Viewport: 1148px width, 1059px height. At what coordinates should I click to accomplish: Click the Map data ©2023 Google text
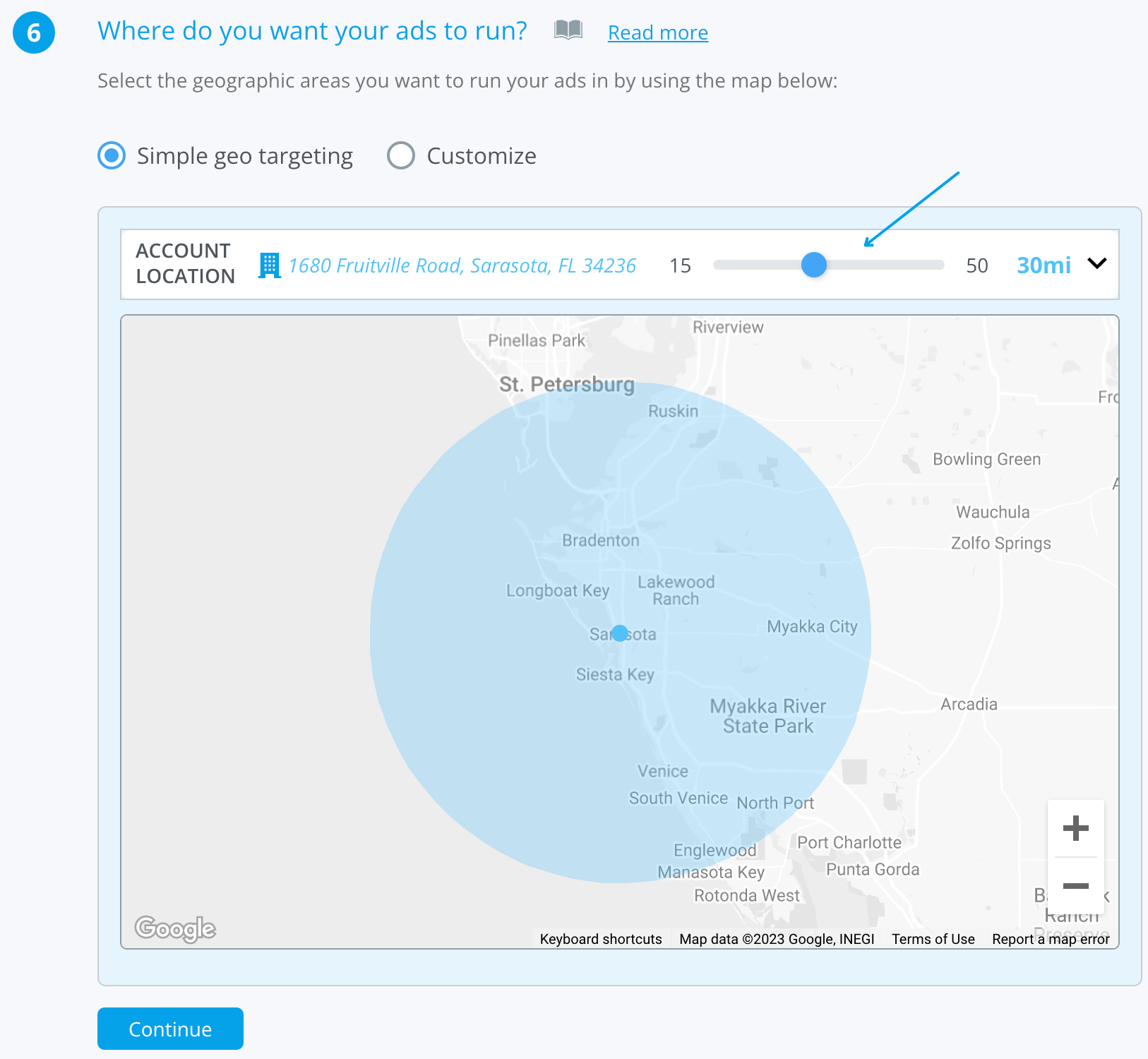pos(777,939)
